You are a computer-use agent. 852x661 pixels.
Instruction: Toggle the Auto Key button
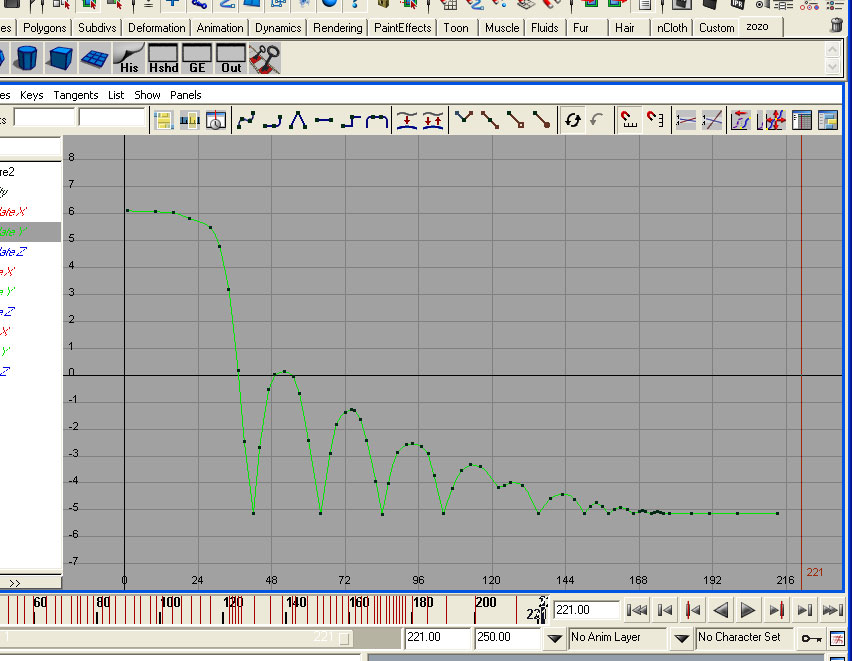[812, 638]
